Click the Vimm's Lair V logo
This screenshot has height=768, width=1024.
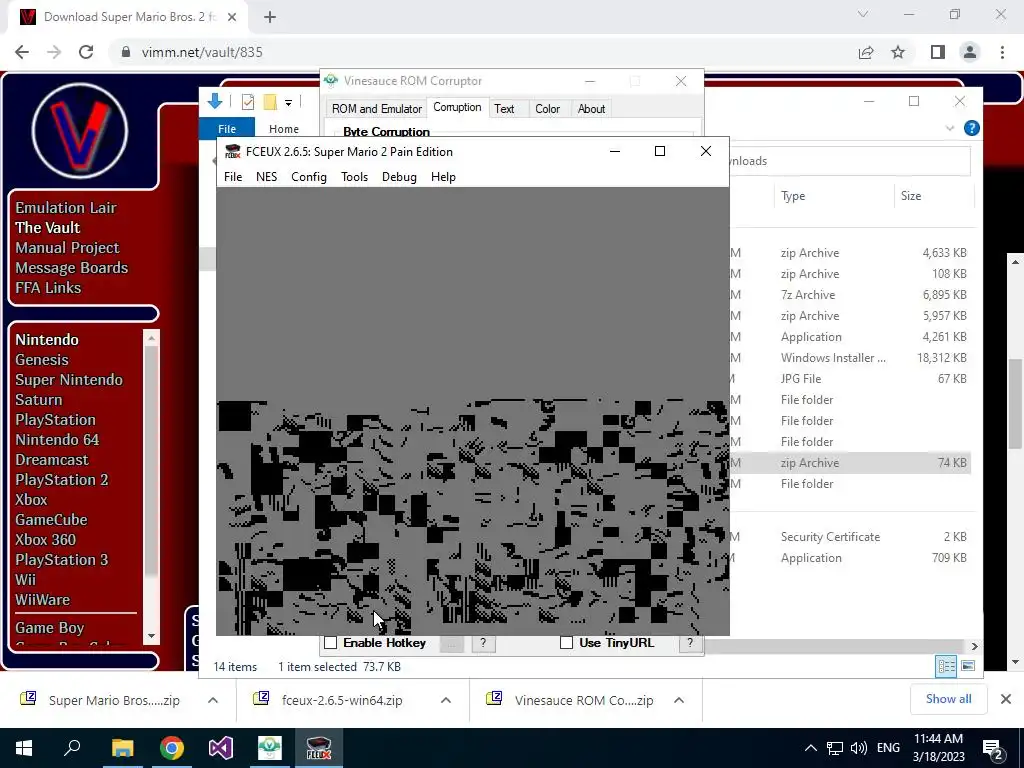click(x=80, y=130)
